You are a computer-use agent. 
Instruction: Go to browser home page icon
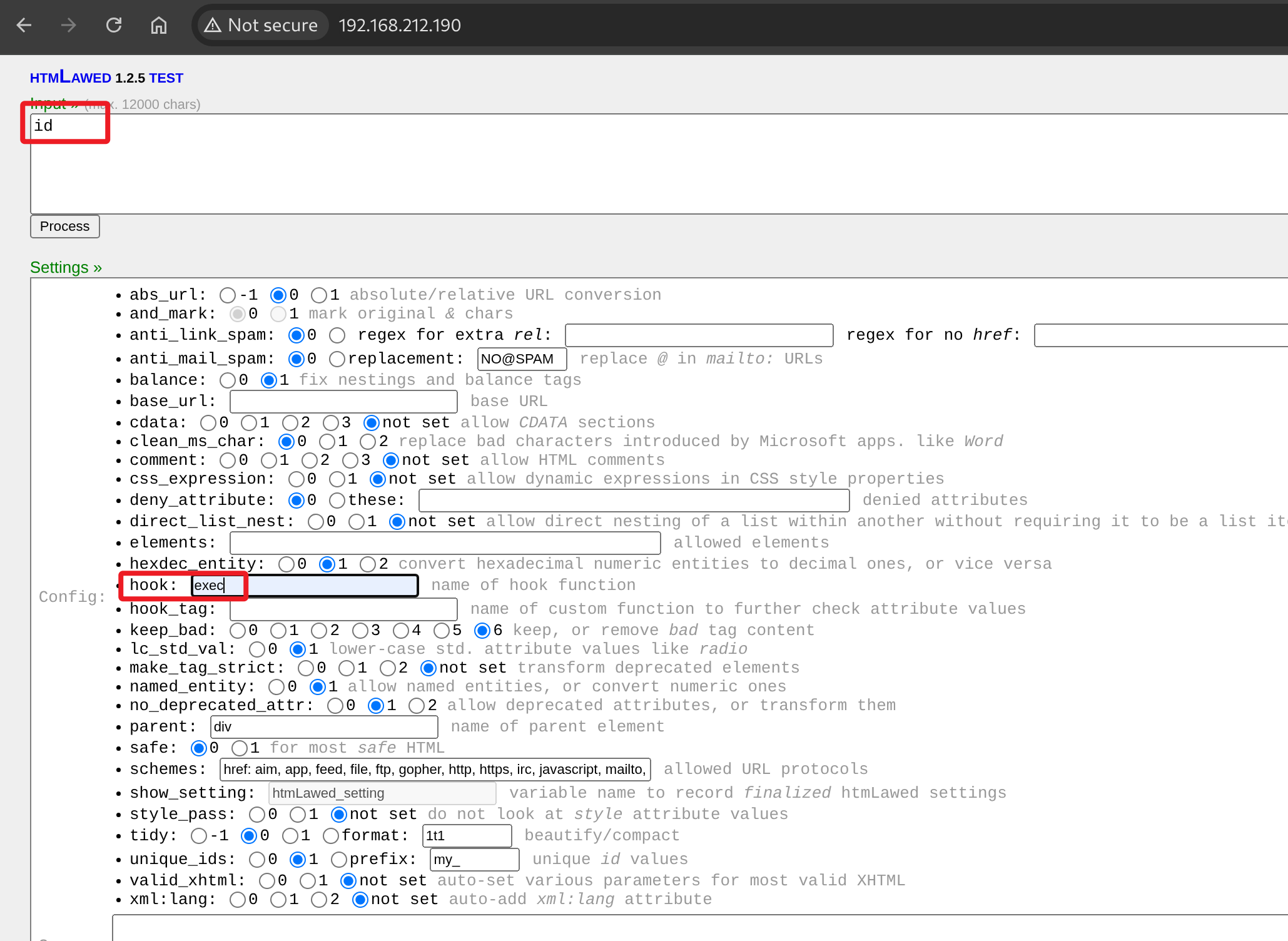159,25
